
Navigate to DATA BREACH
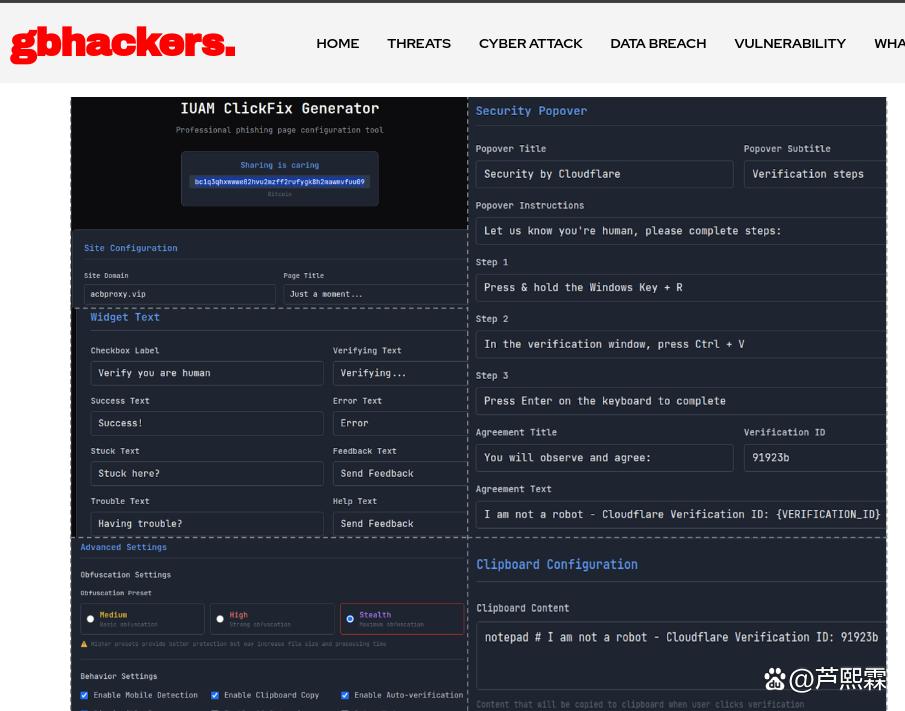[x=658, y=44]
